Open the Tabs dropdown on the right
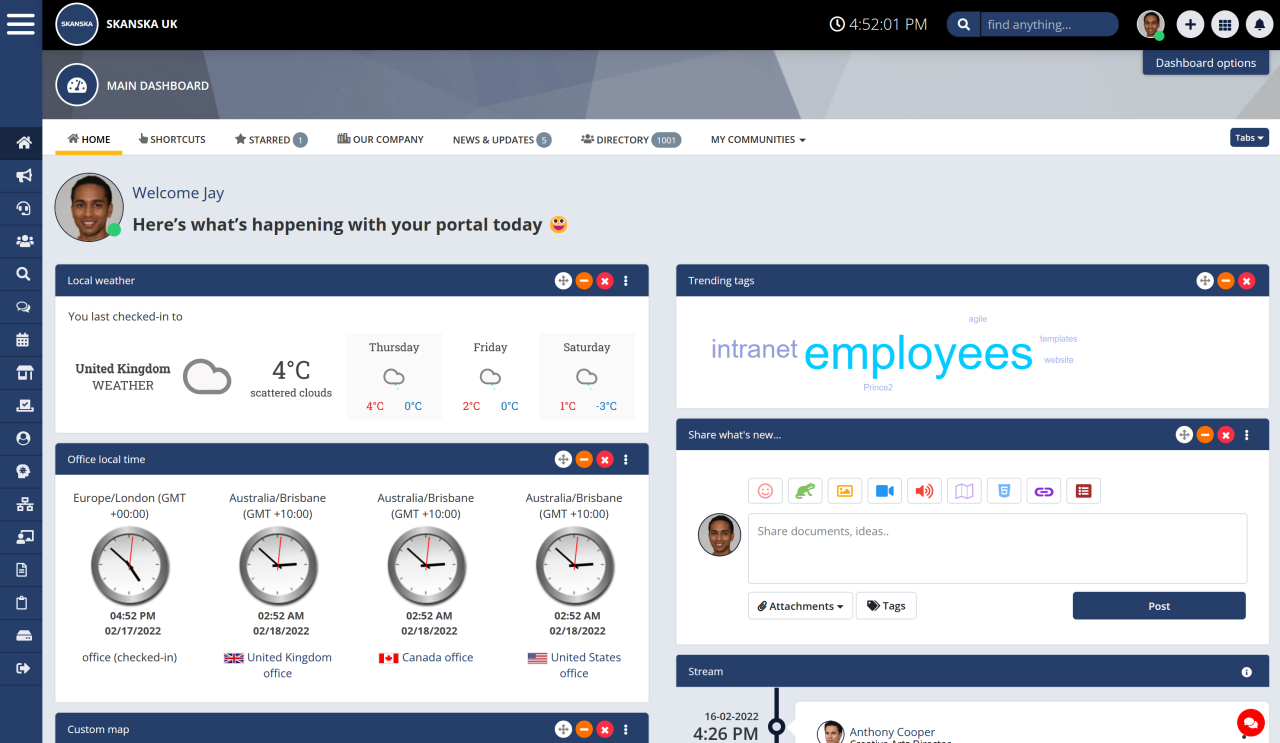Image resolution: width=1280 pixels, height=743 pixels. pyautogui.click(x=1248, y=139)
